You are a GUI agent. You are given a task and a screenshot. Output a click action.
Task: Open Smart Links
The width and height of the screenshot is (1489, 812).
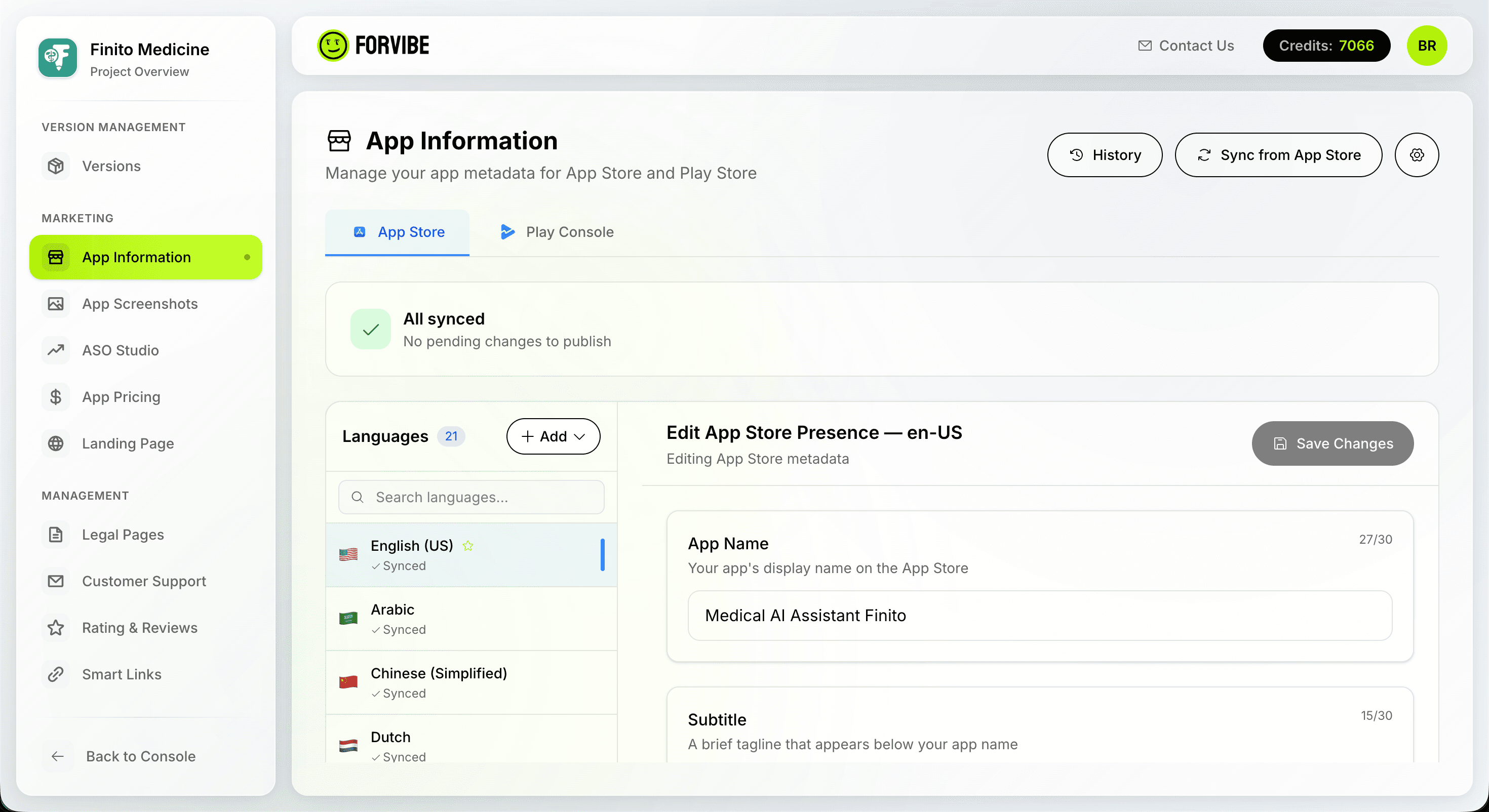click(122, 674)
